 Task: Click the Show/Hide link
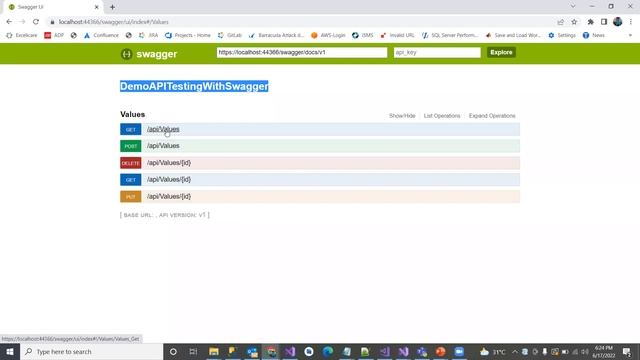(x=402, y=116)
